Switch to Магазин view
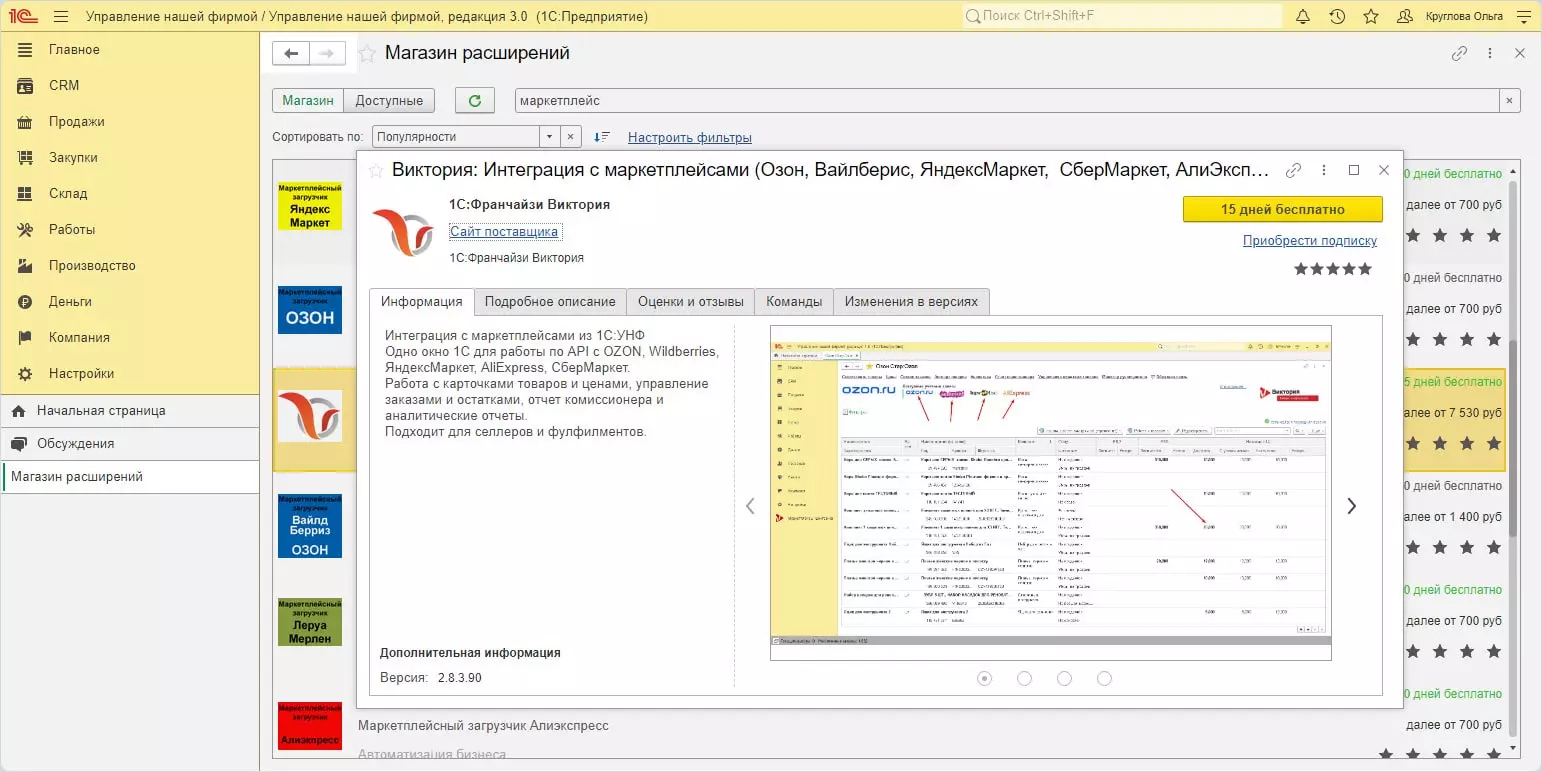 [308, 101]
